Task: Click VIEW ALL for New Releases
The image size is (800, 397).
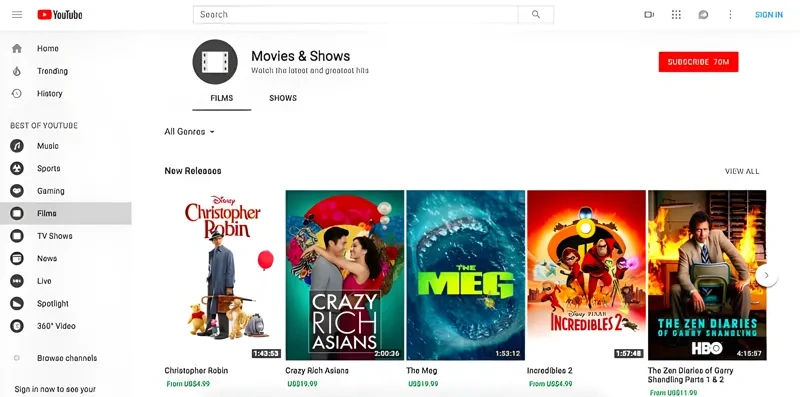Action: click(742, 171)
